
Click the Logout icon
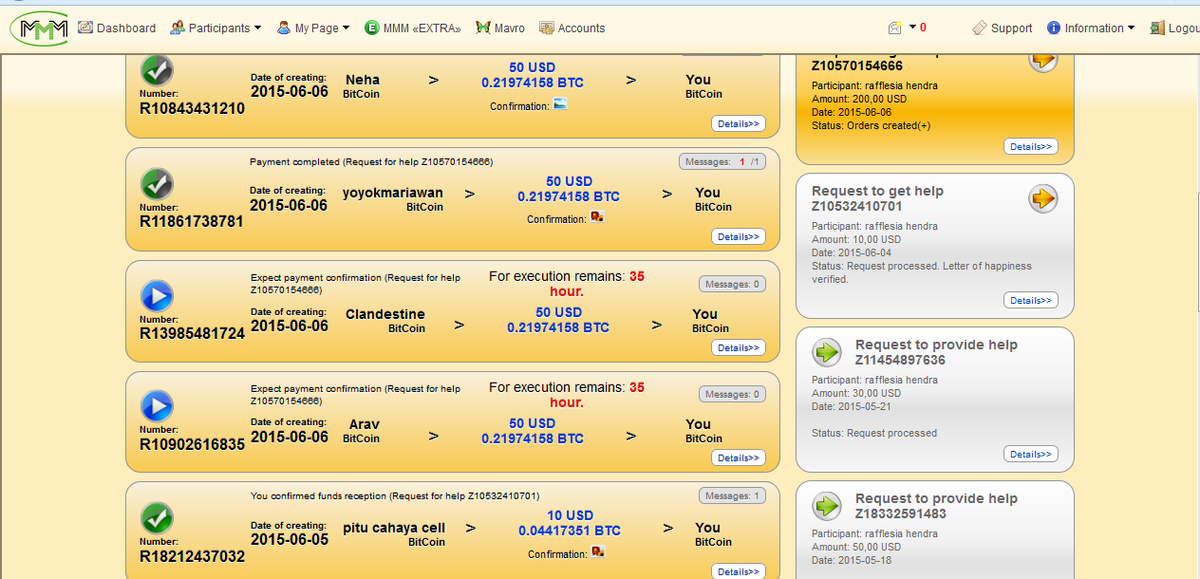(1158, 28)
